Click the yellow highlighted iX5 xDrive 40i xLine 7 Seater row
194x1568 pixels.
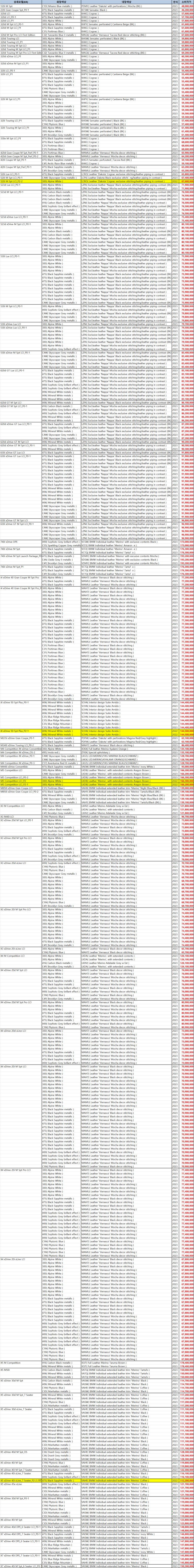[x=97, y=1480]
